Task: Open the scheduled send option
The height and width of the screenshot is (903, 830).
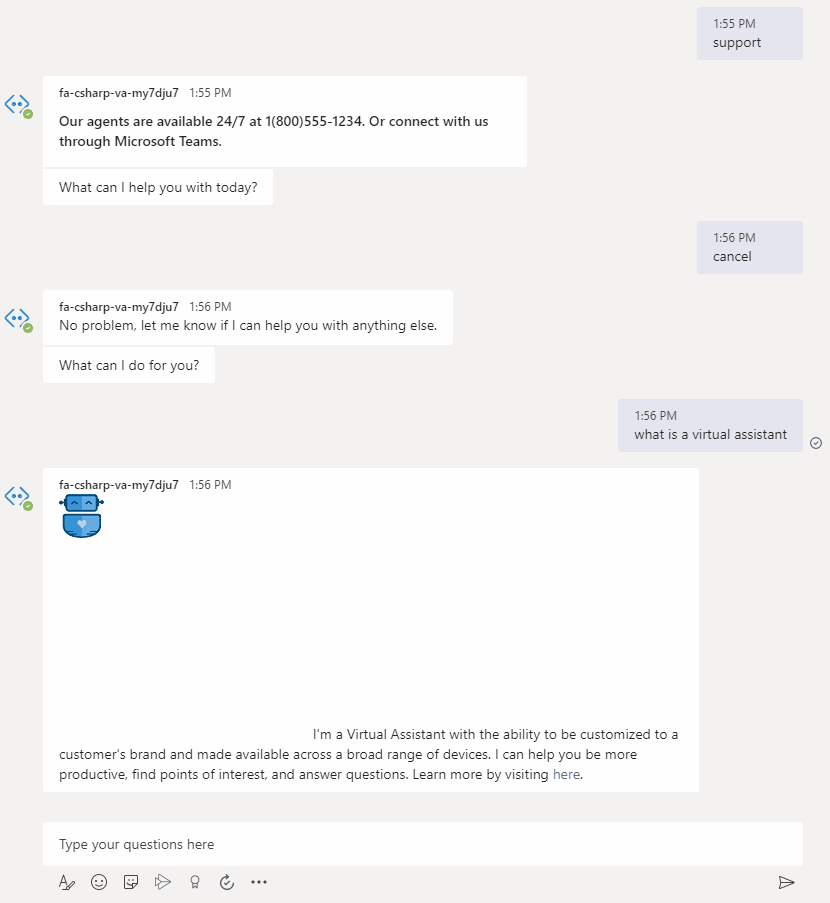Action: tap(226, 882)
